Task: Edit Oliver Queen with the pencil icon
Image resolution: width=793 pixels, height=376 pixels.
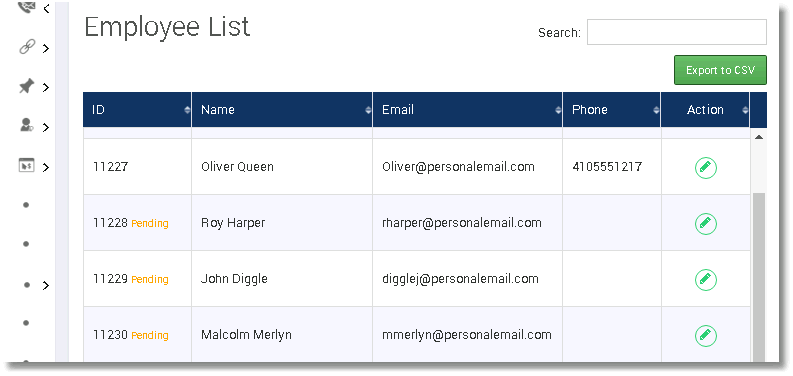Action: pyautogui.click(x=706, y=168)
